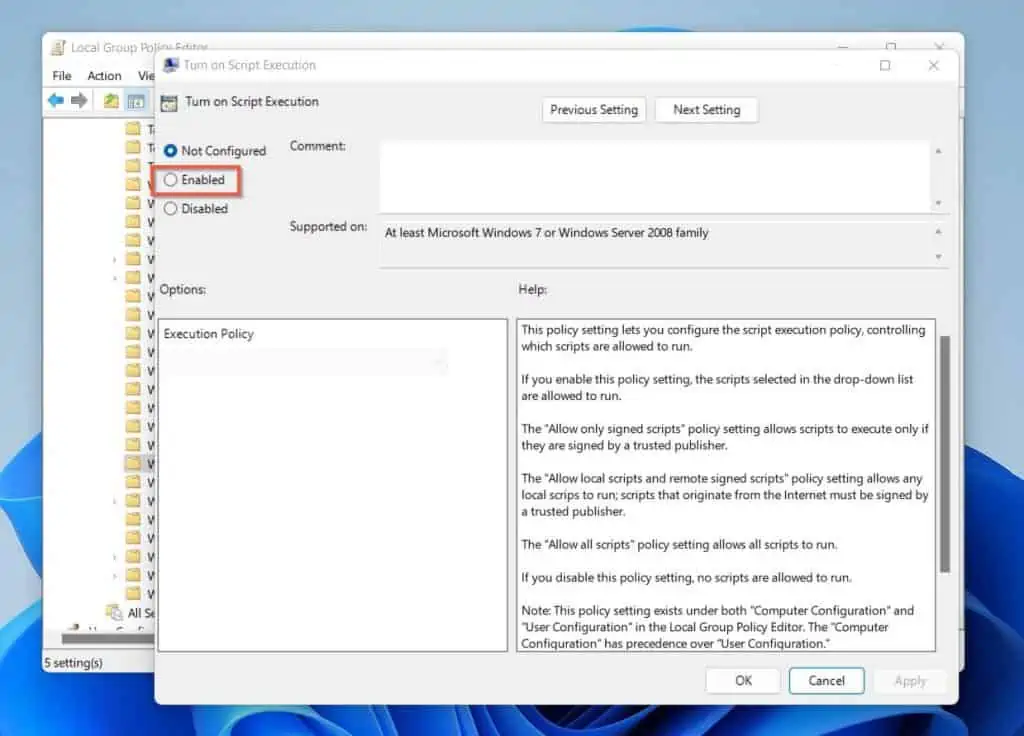Image resolution: width=1024 pixels, height=736 pixels.
Task: Click the Execution Policy label
Action: click(x=208, y=334)
